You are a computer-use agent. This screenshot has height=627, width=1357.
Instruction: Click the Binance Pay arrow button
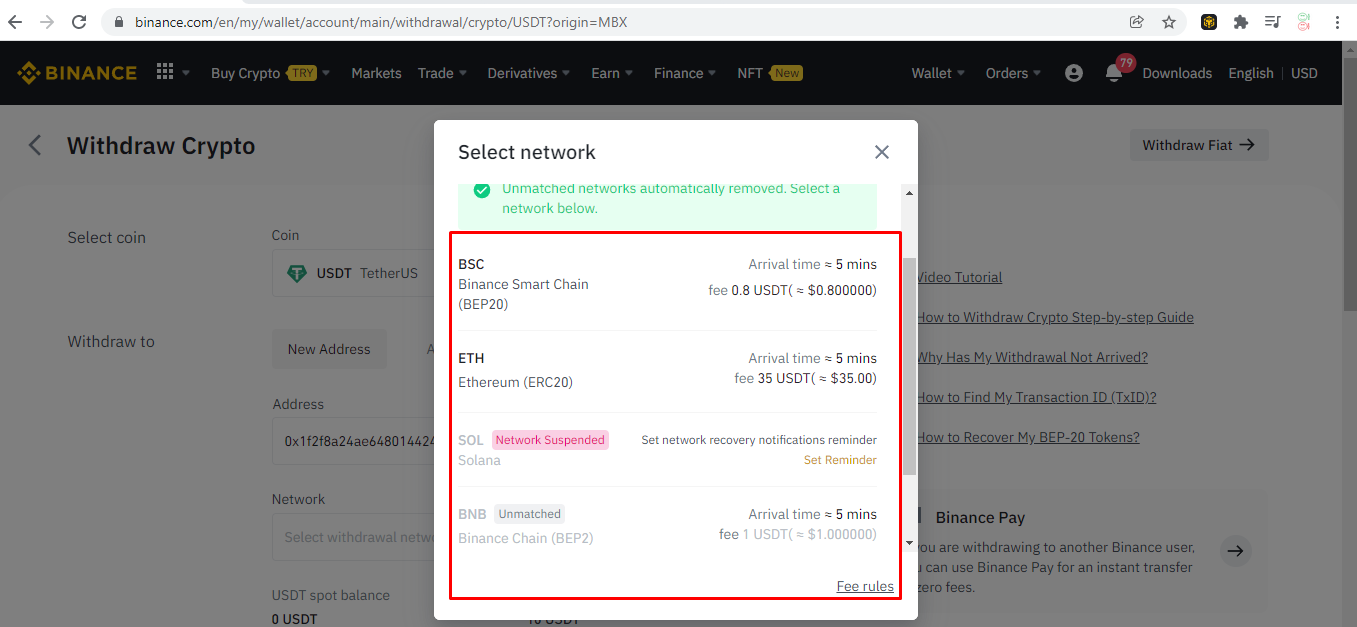tap(1236, 551)
